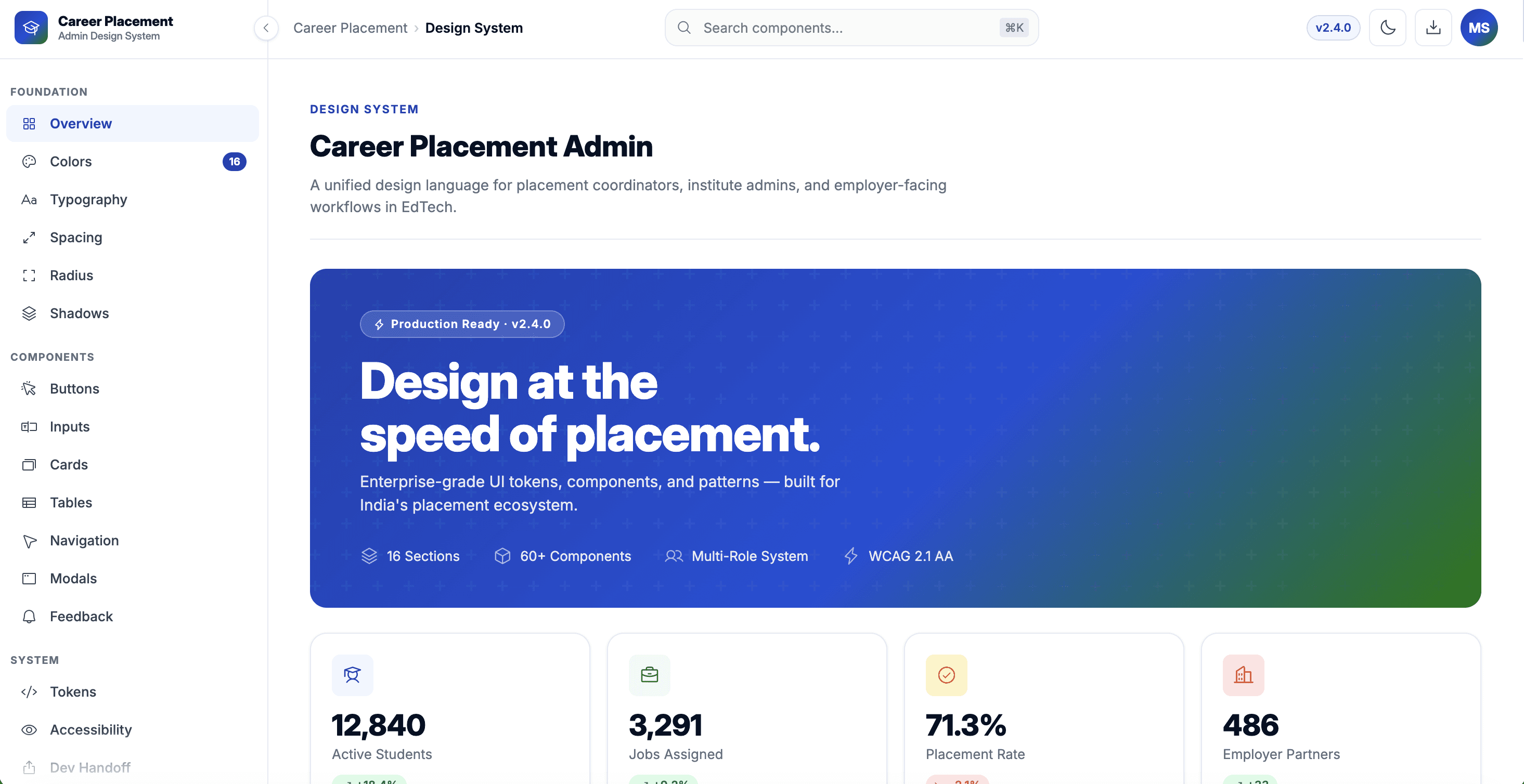Click the Placement Rate checkmark icon
1524x784 pixels.
(947, 675)
